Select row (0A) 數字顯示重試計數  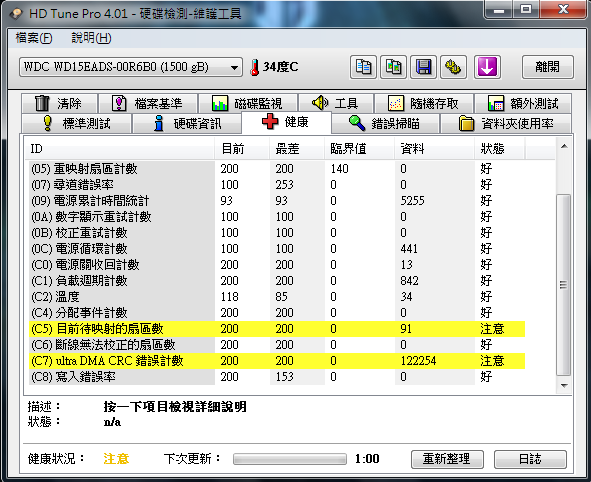(x=277, y=217)
